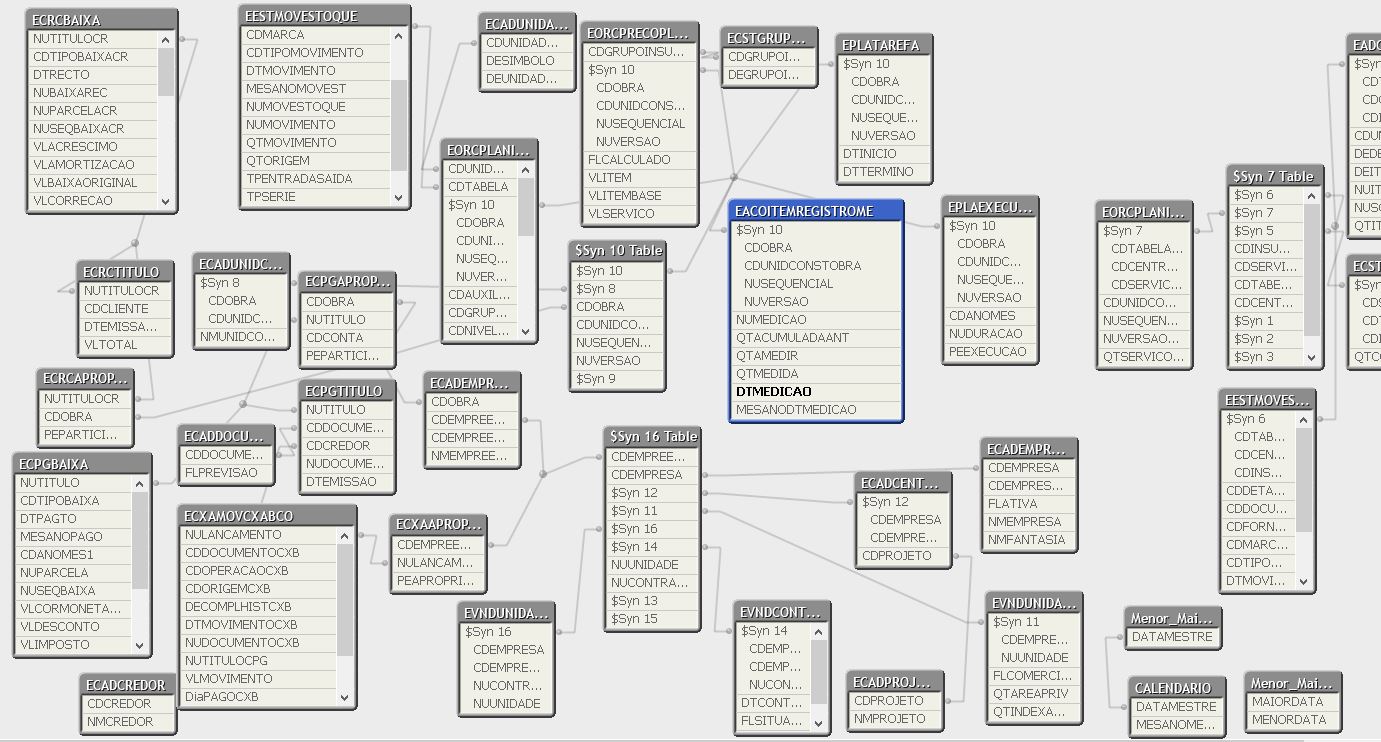Select DiaPAGOCXB field

(259, 697)
